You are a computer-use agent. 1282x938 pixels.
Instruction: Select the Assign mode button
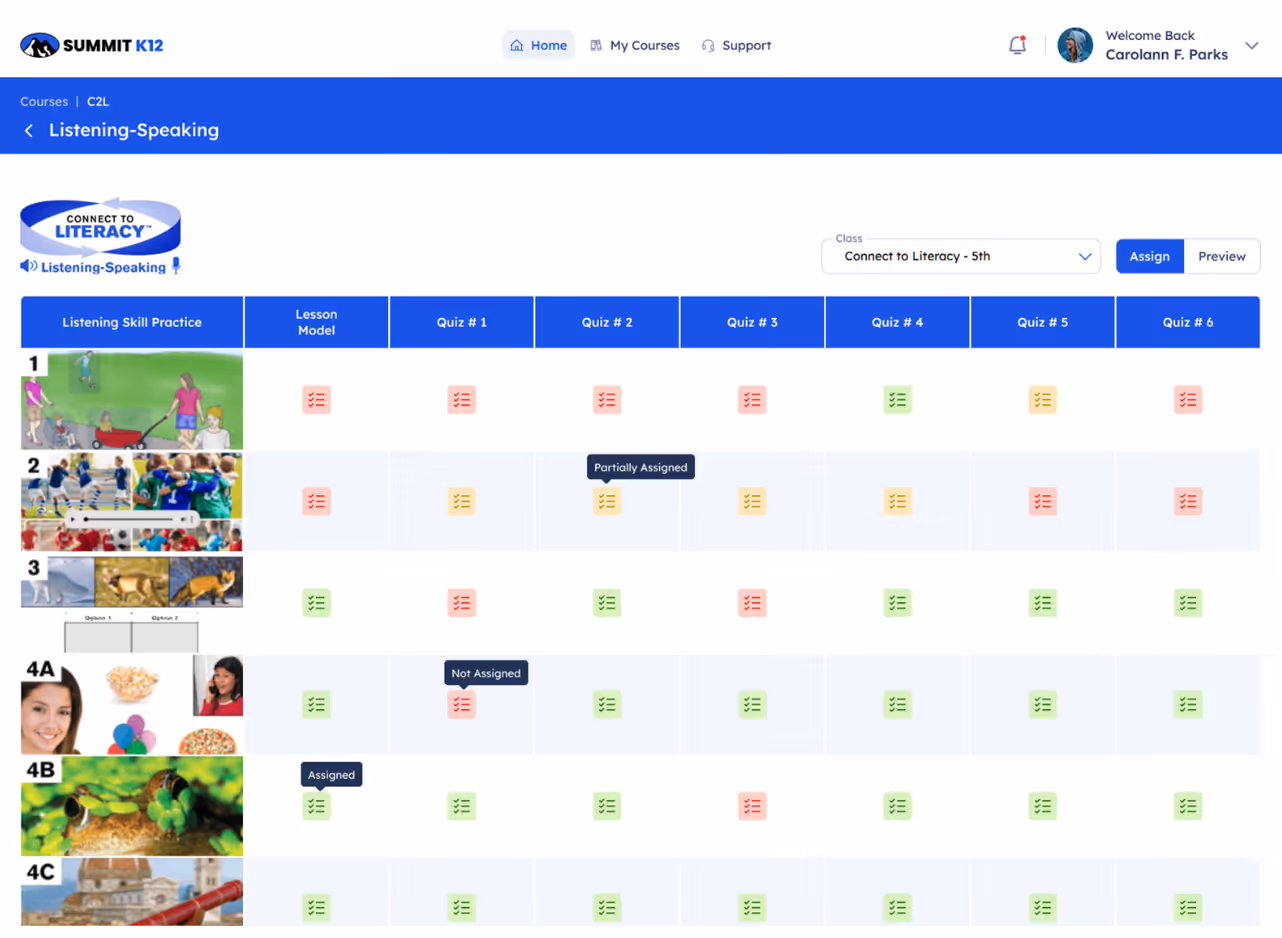pyautogui.click(x=1150, y=256)
